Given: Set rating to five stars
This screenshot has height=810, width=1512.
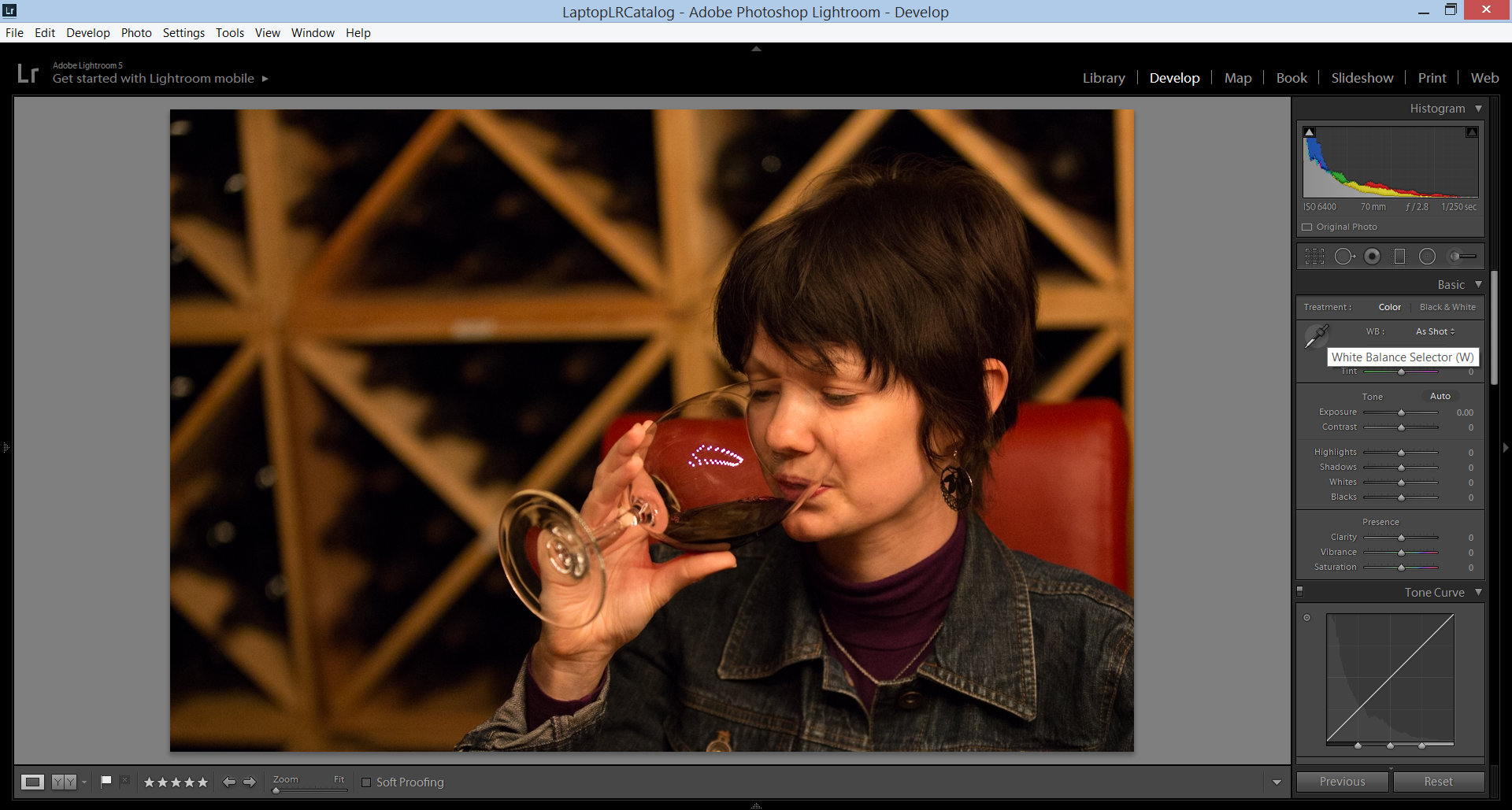Looking at the screenshot, I should pyautogui.click(x=202, y=782).
